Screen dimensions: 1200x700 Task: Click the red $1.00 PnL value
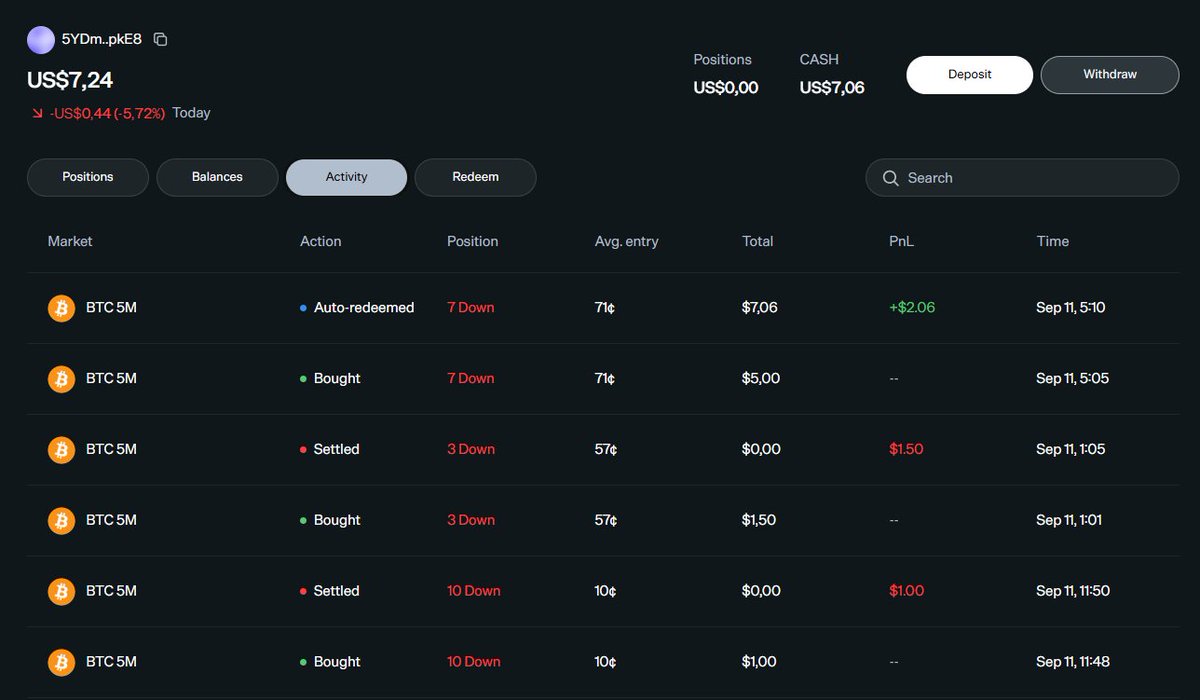[907, 591]
